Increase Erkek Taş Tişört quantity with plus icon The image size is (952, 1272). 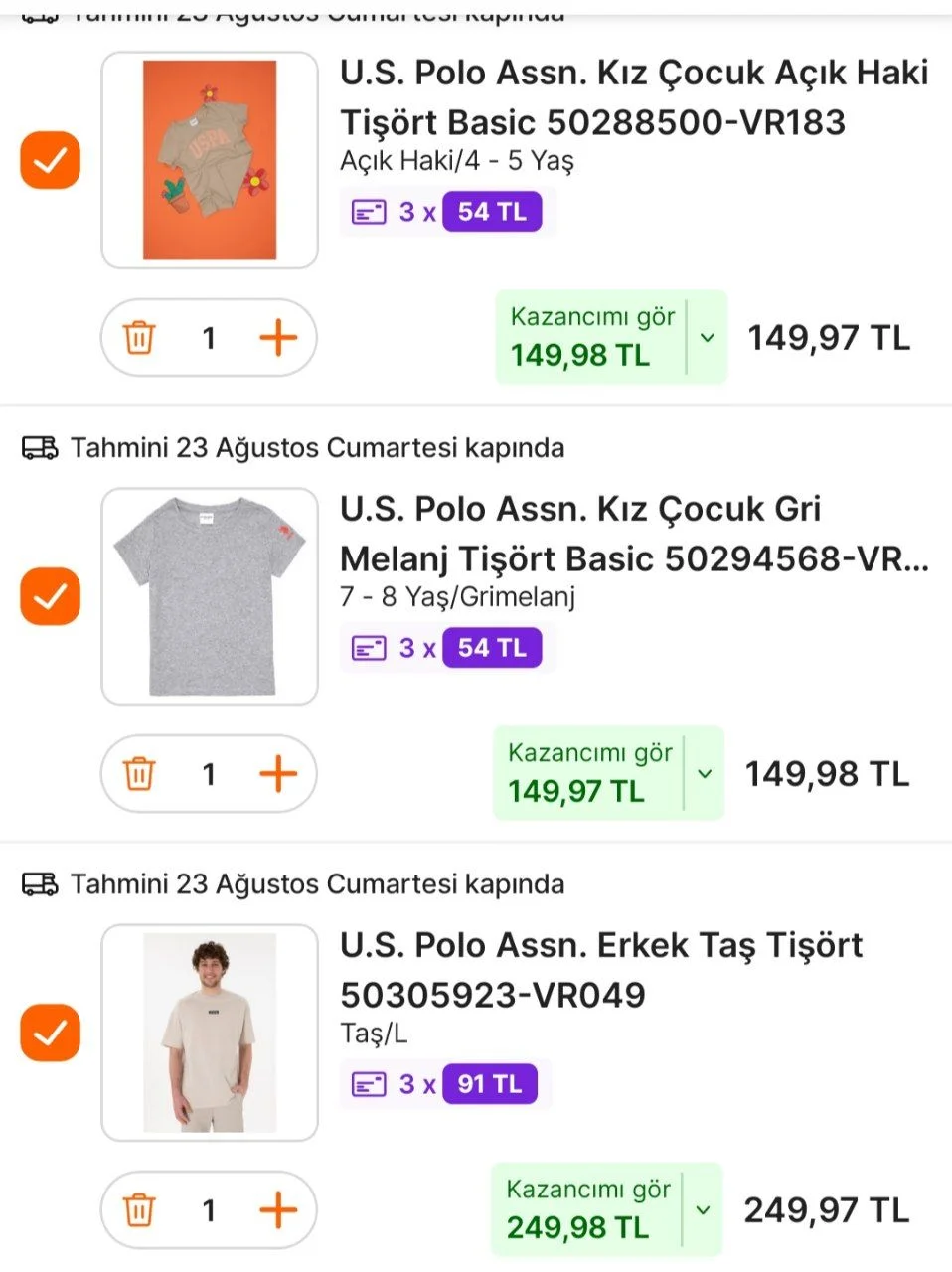(x=278, y=1210)
